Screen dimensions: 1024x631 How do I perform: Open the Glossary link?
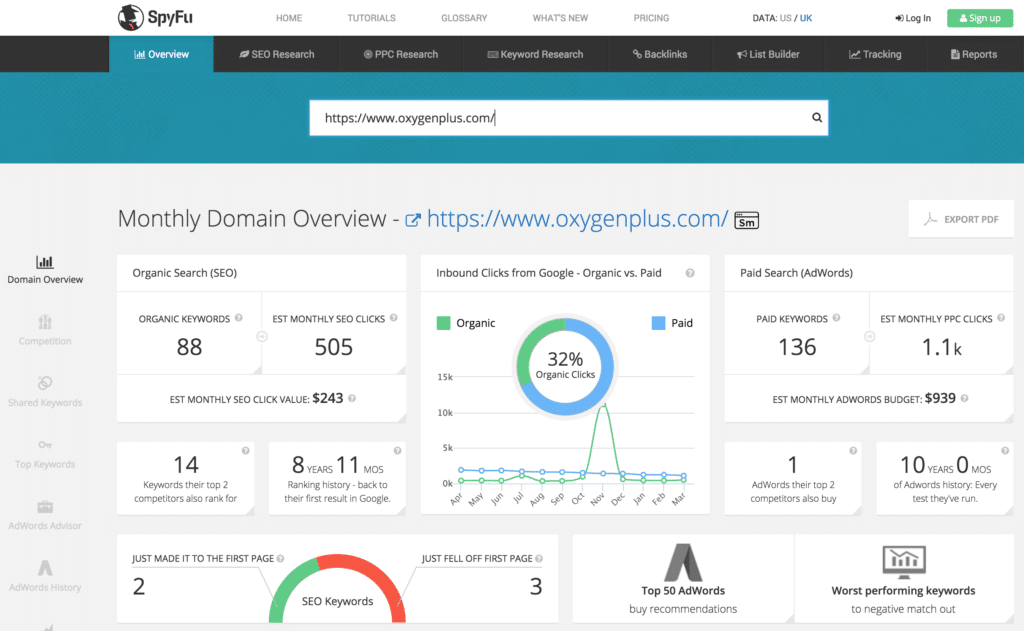click(x=464, y=18)
